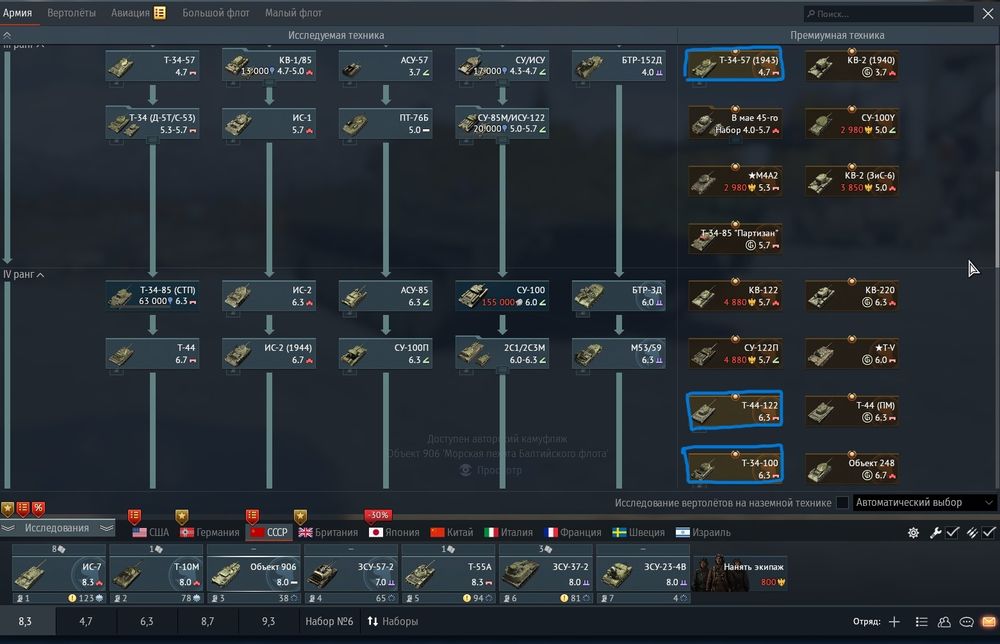
Task: Open the mail envelope icon
Action: pos(989,622)
